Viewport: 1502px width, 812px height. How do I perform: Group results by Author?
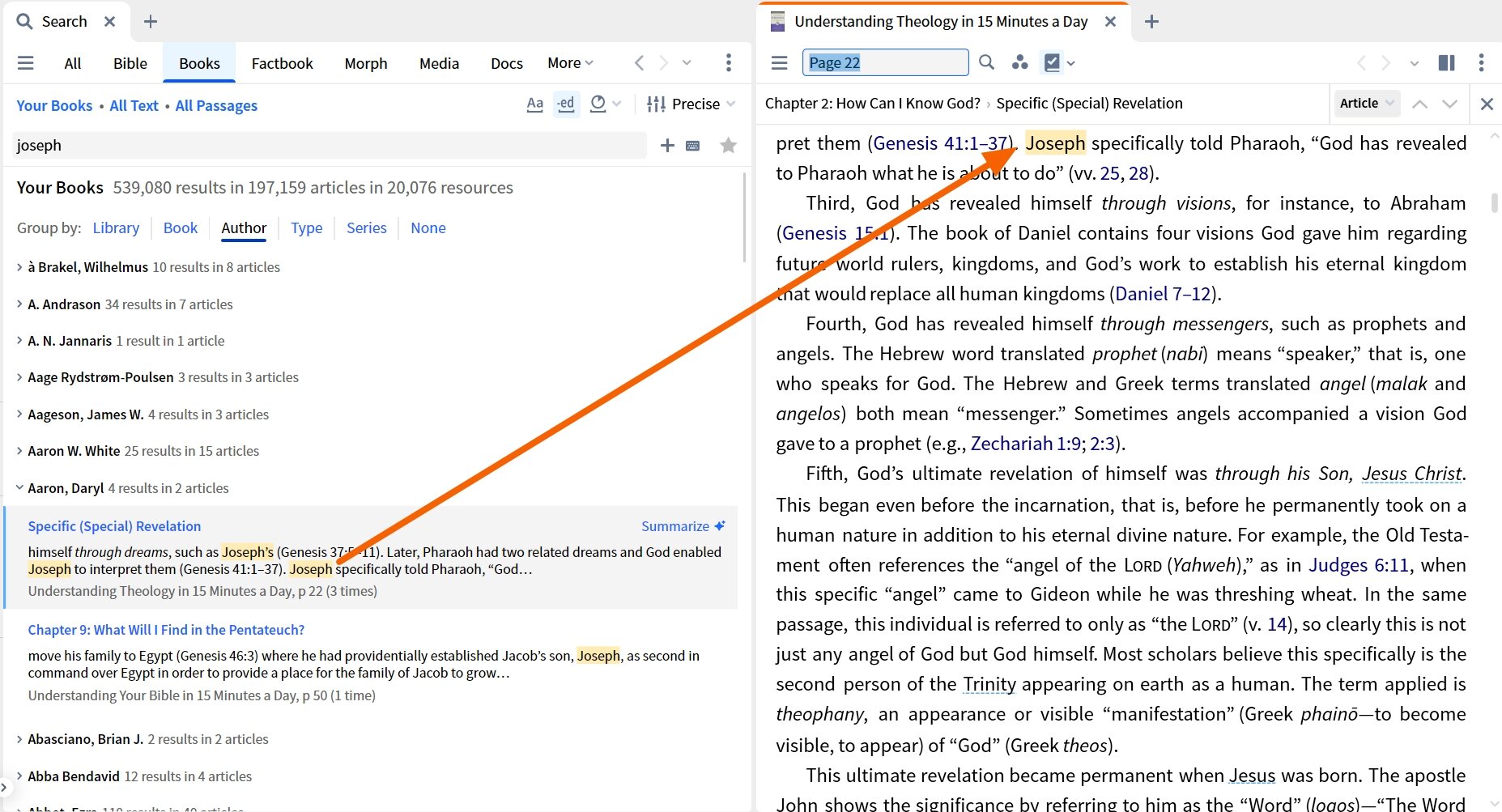click(x=244, y=228)
